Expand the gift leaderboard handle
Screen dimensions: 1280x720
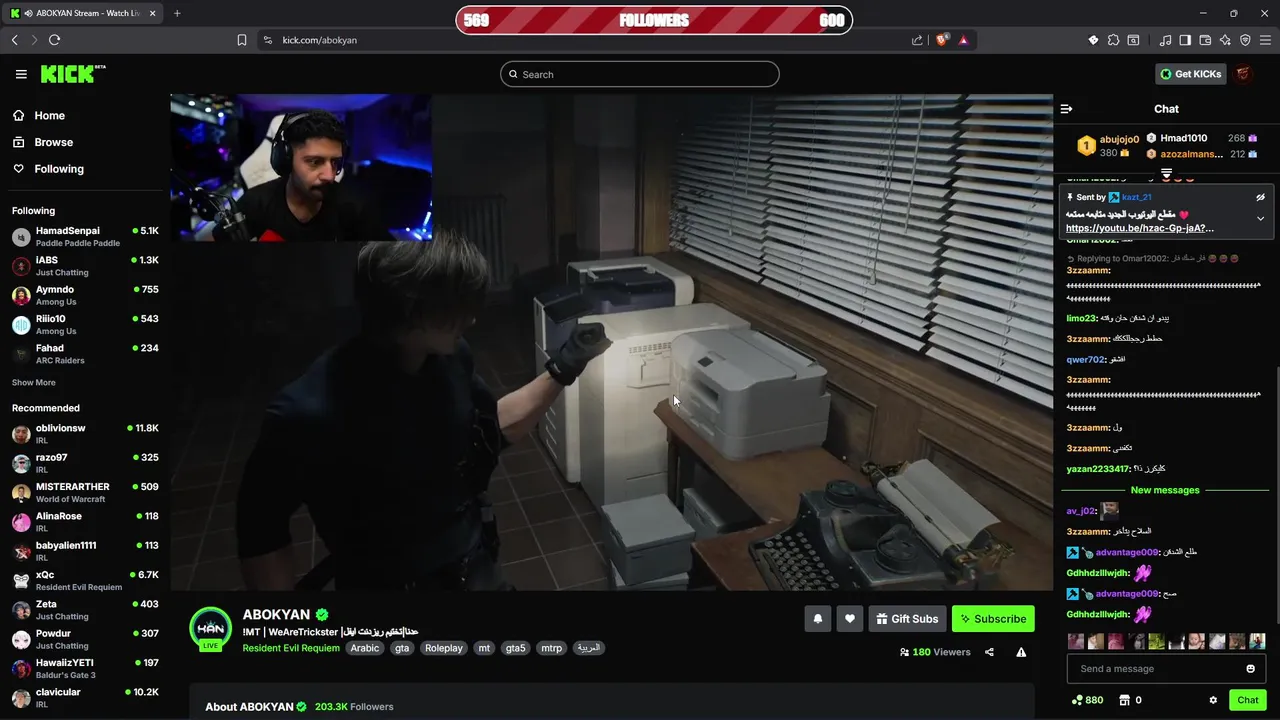[1166, 174]
